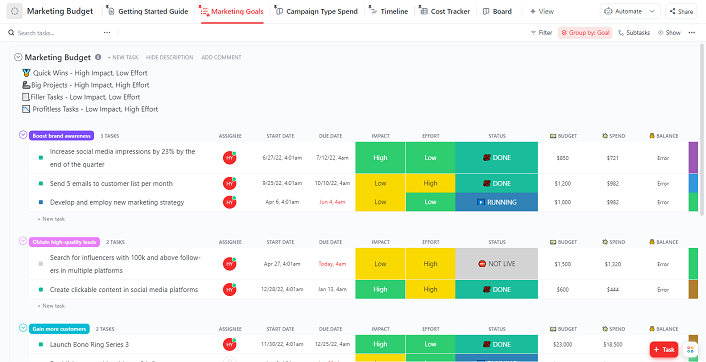
Task: Change NOT LIVE status on influencers task
Action: coord(497,264)
